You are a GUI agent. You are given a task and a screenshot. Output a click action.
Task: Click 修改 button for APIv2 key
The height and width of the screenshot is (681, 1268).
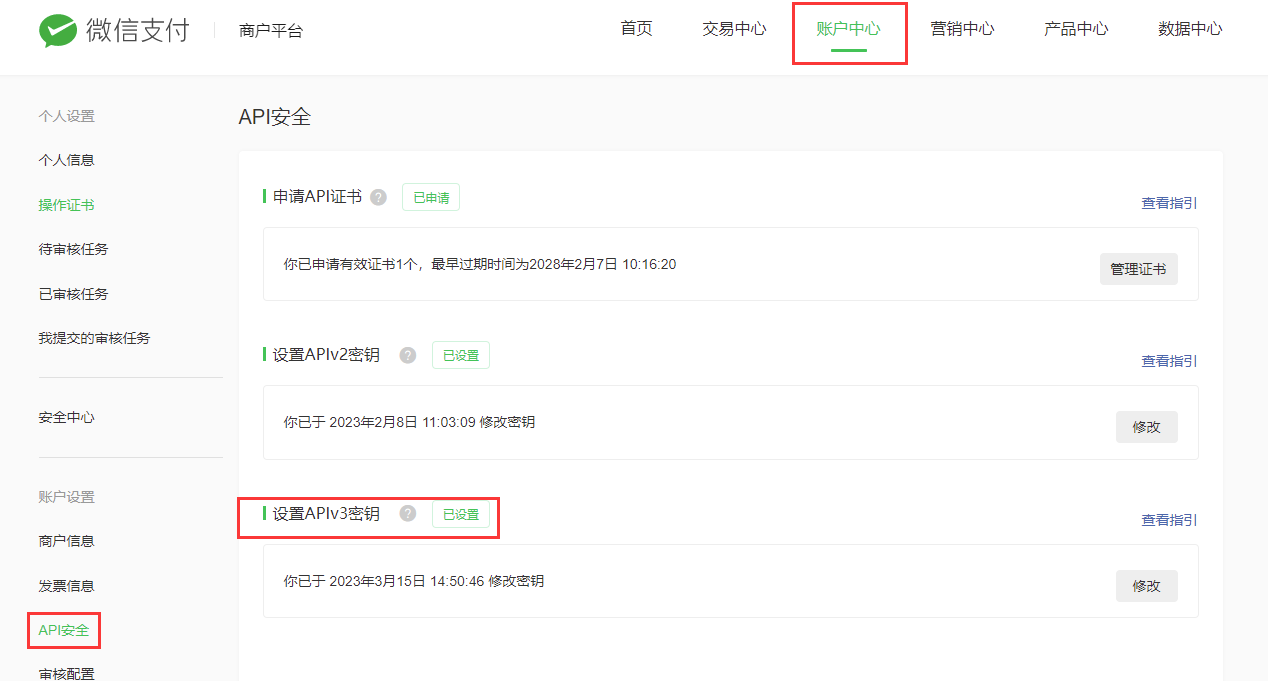tap(1146, 427)
